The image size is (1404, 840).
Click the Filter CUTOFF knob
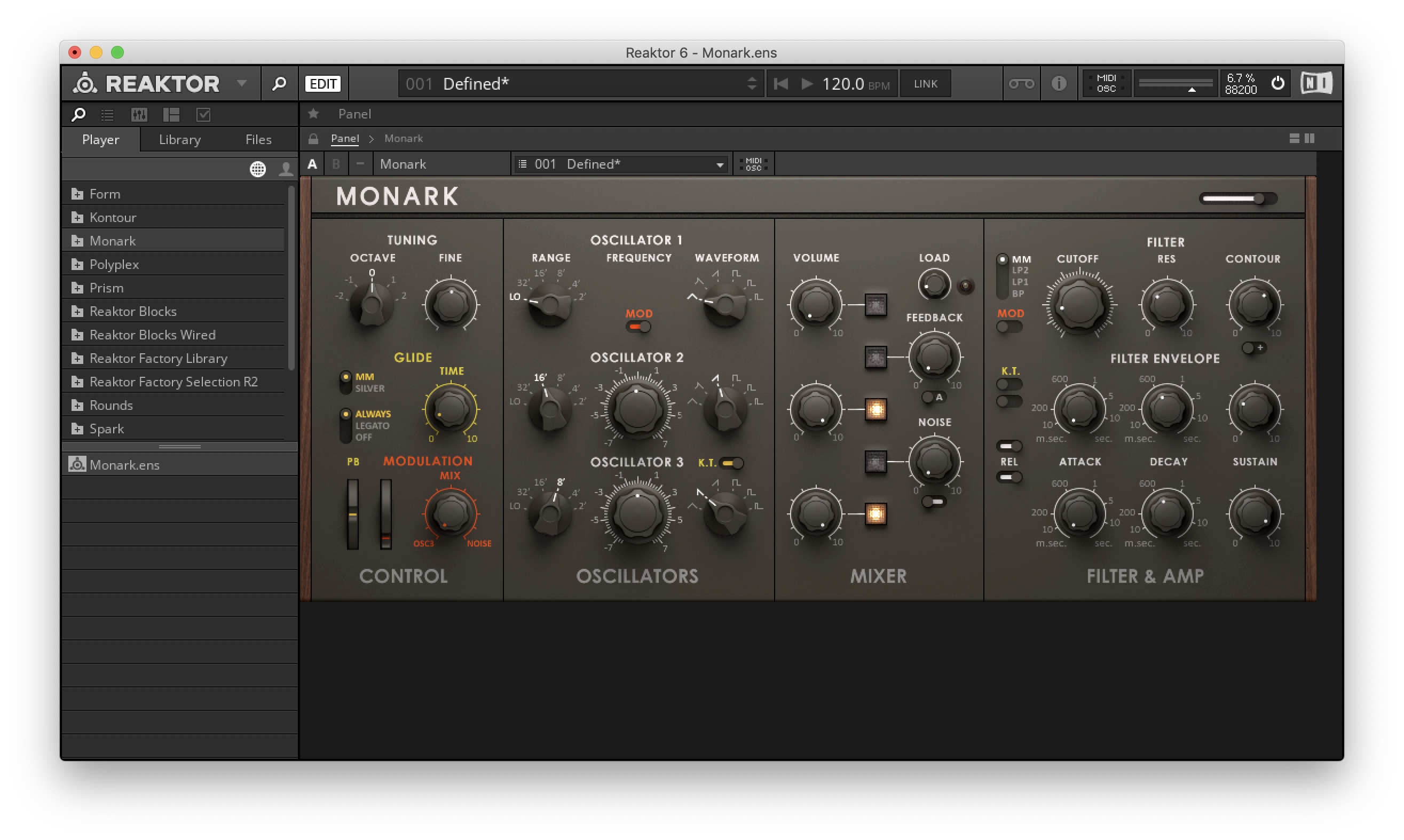pos(1079,305)
